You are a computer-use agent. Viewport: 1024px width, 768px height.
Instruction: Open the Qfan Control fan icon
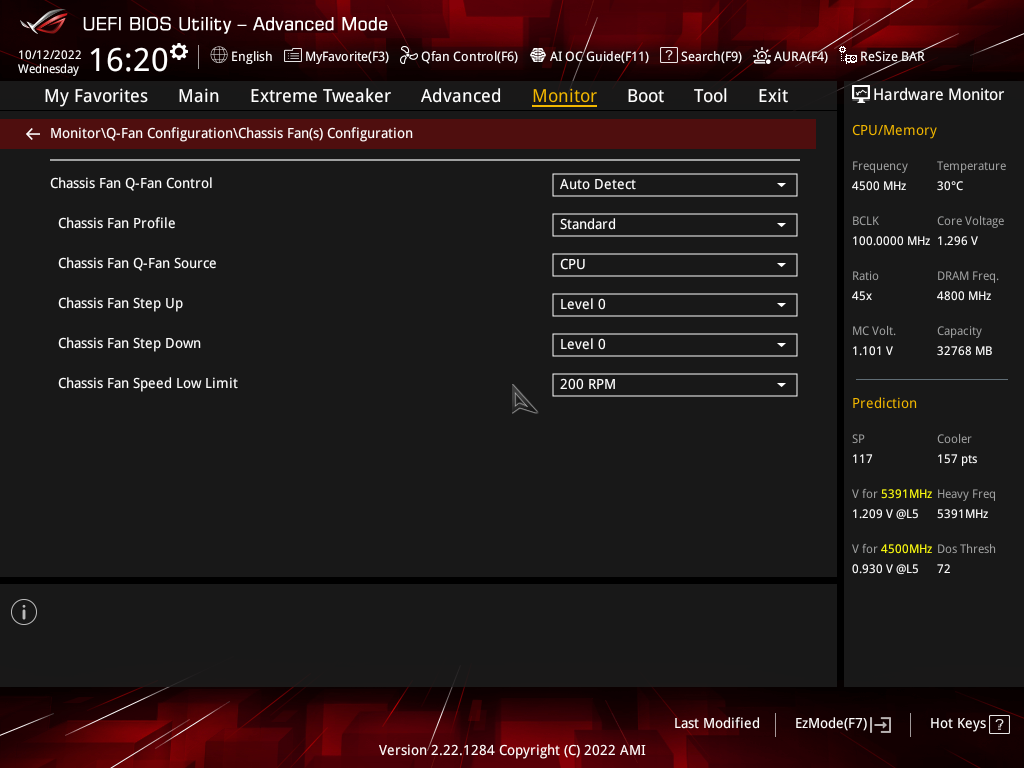click(408, 56)
